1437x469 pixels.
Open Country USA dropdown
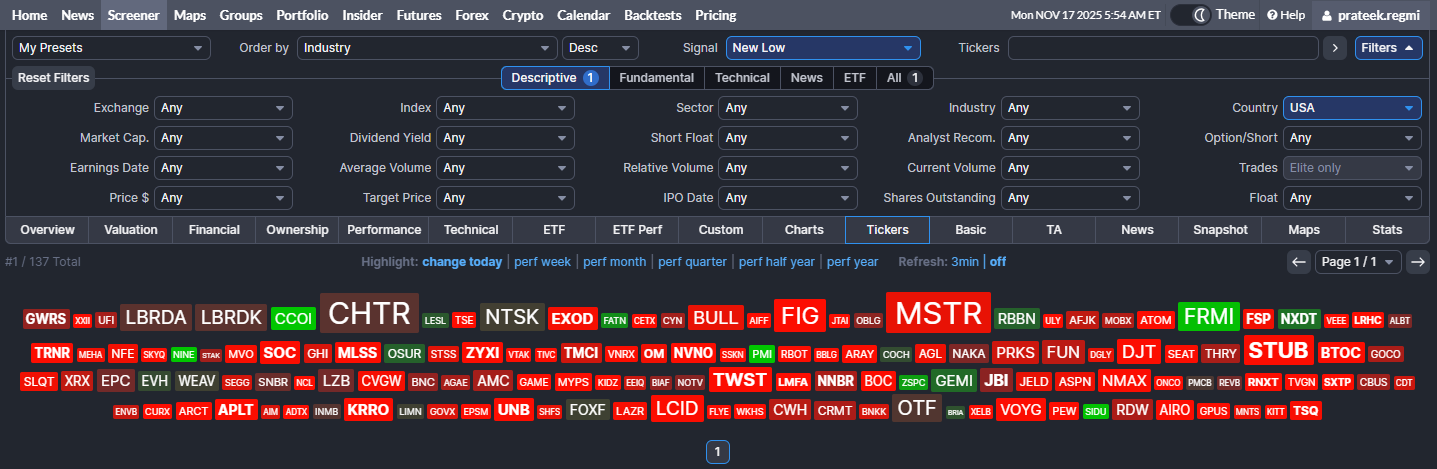[1352, 108]
